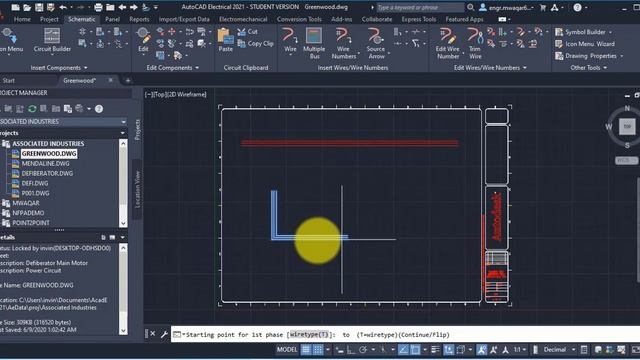This screenshot has height=360, width=640.
Task: Select the Trim Wire tool
Action: click(475, 43)
